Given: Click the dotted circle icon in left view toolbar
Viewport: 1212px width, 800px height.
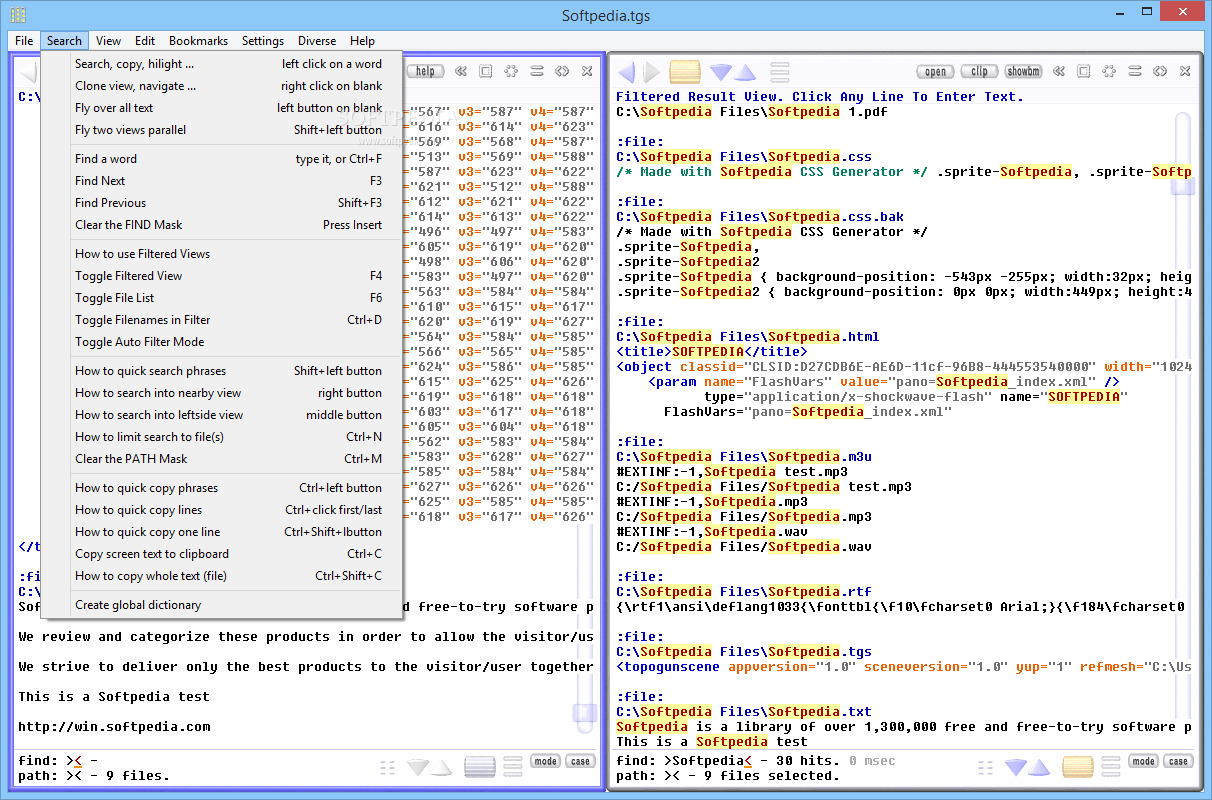Looking at the screenshot, I should click(511, 72).
